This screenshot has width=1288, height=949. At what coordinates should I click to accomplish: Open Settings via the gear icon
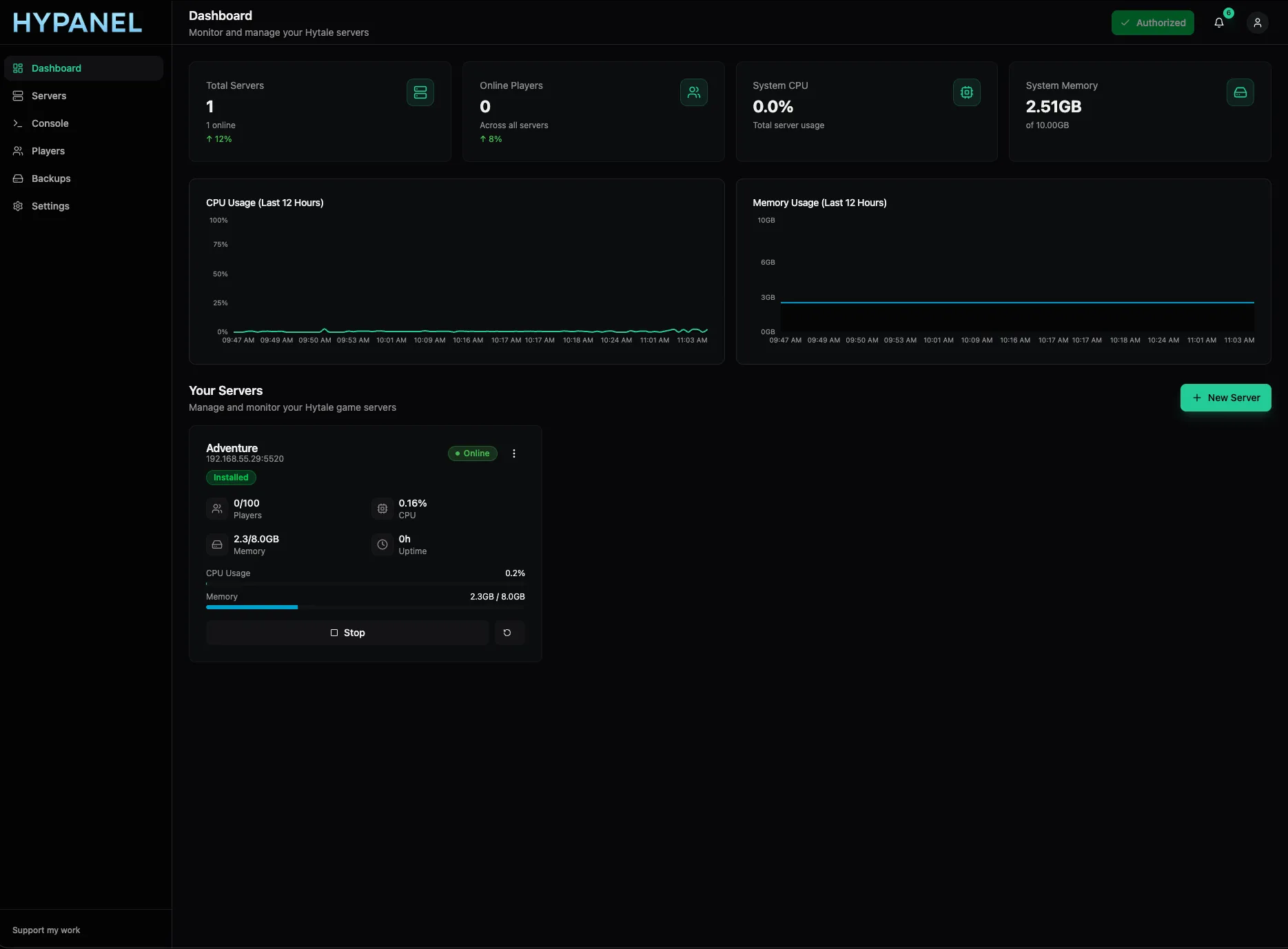(x=17, y=205)
